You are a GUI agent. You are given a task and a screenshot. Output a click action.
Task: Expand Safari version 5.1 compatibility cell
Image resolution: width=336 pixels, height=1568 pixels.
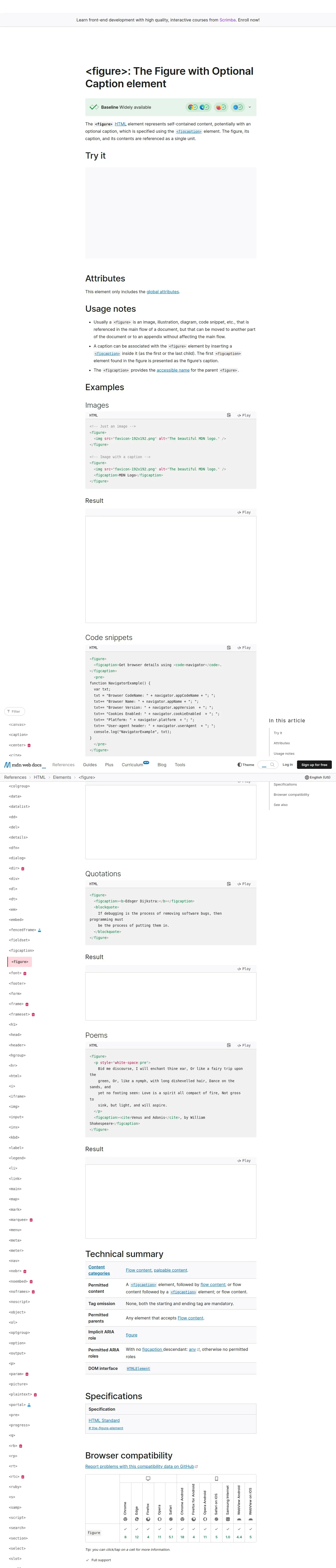click(171, 1533)
